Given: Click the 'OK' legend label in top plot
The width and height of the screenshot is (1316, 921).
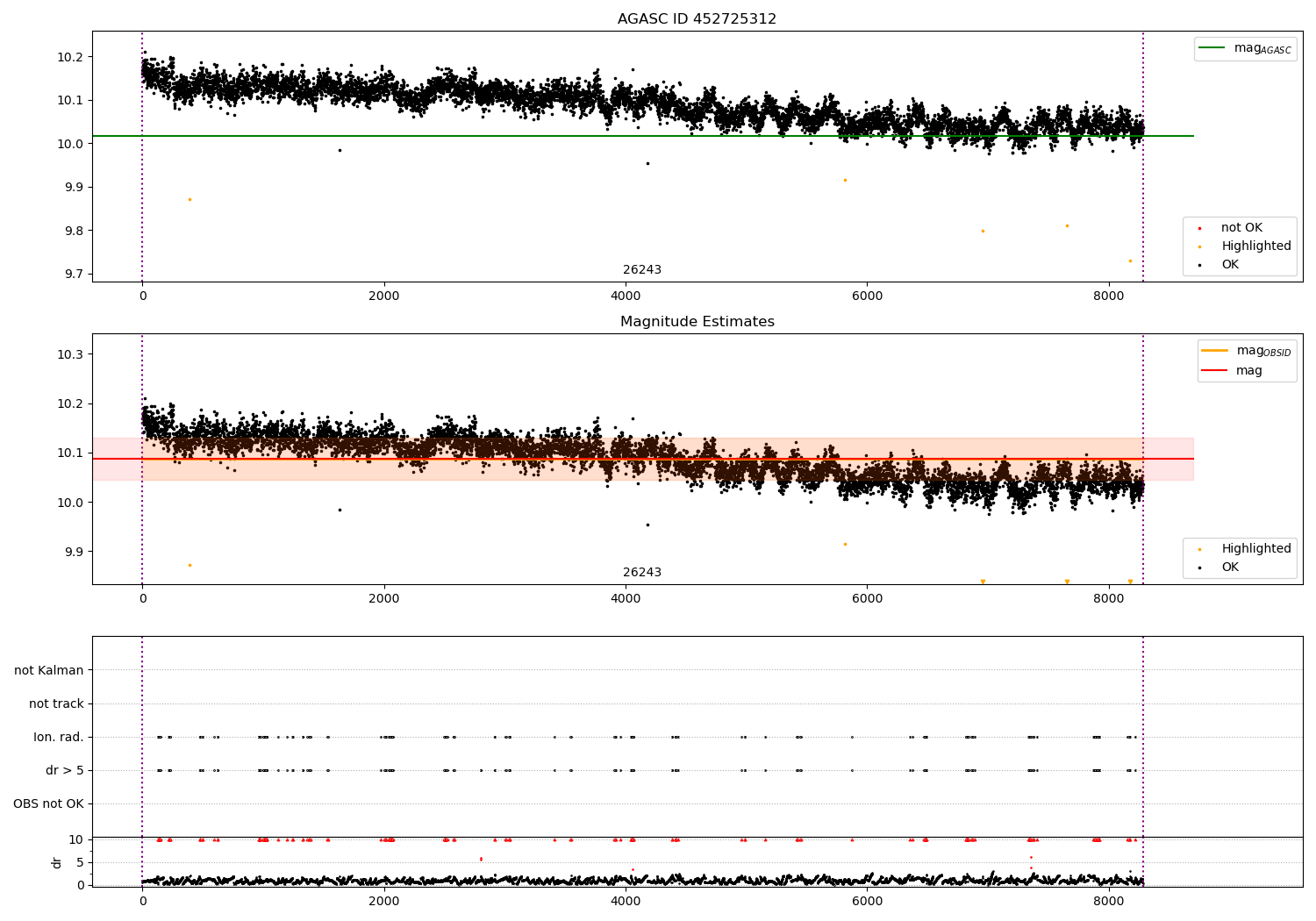Looking at the screenshot, I should pos(1230,265).
